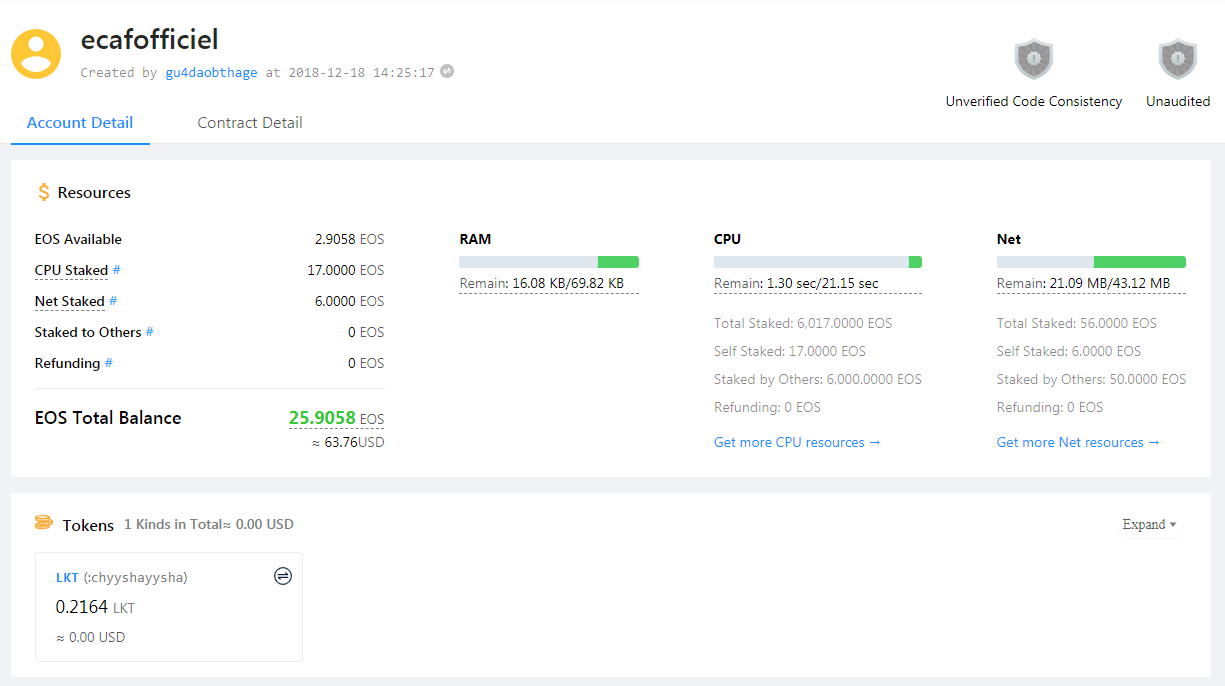Image resolution: width=1225 pixels, height=686 pixels.
Task: Click the account name ecafofficiel
Action: coord(149,40)
